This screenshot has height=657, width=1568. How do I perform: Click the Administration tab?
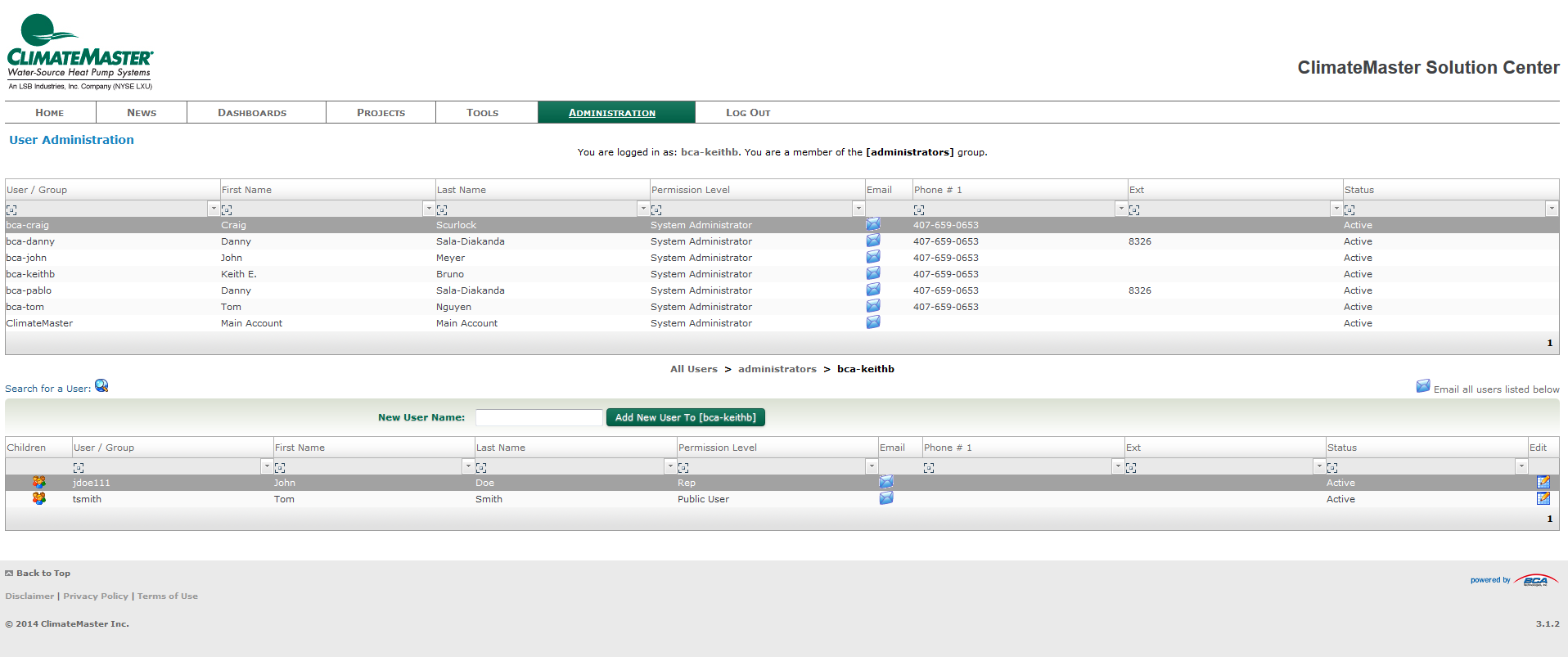[612, 113]
